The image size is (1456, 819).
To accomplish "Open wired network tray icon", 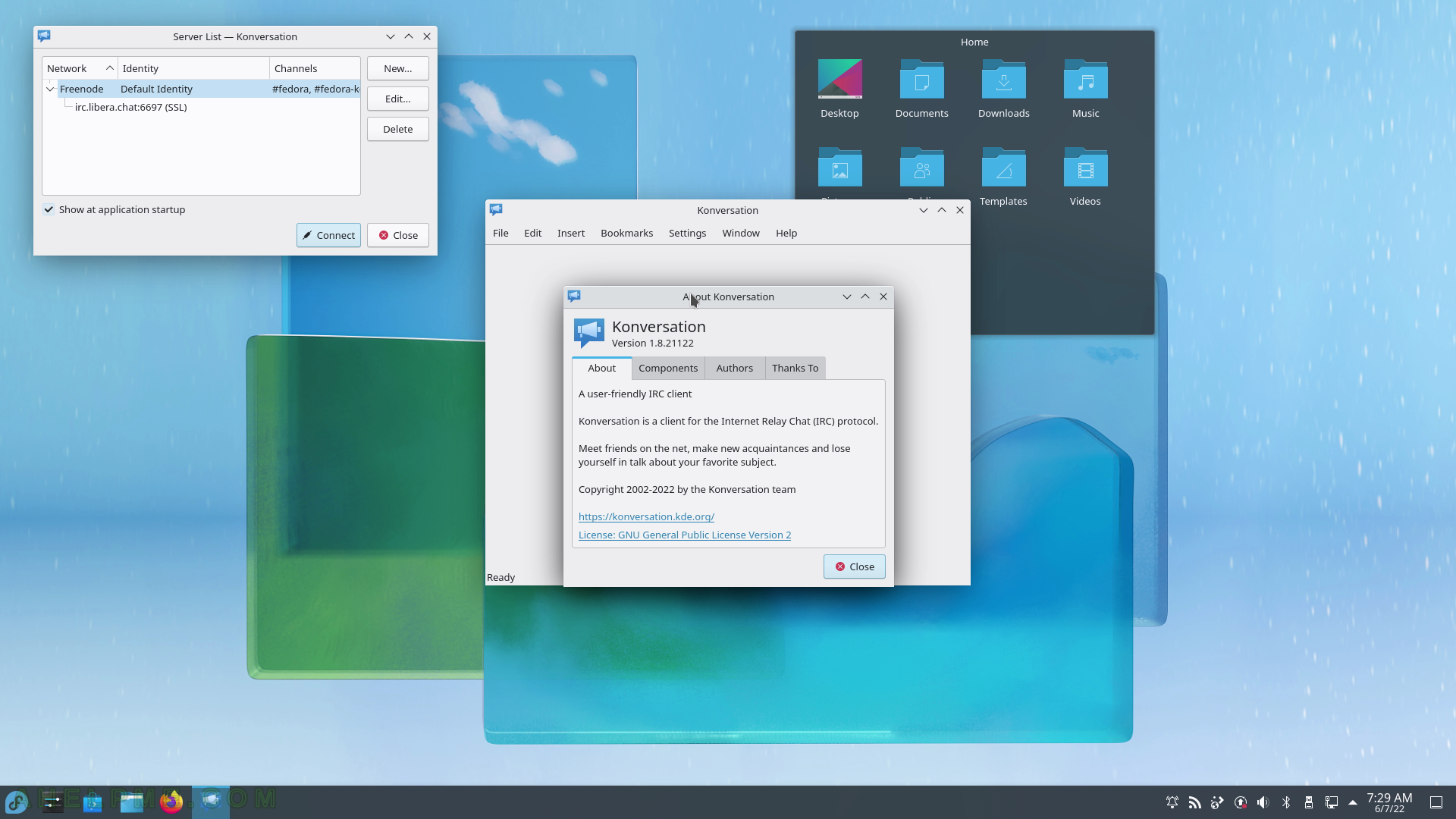I will 1332,802.
